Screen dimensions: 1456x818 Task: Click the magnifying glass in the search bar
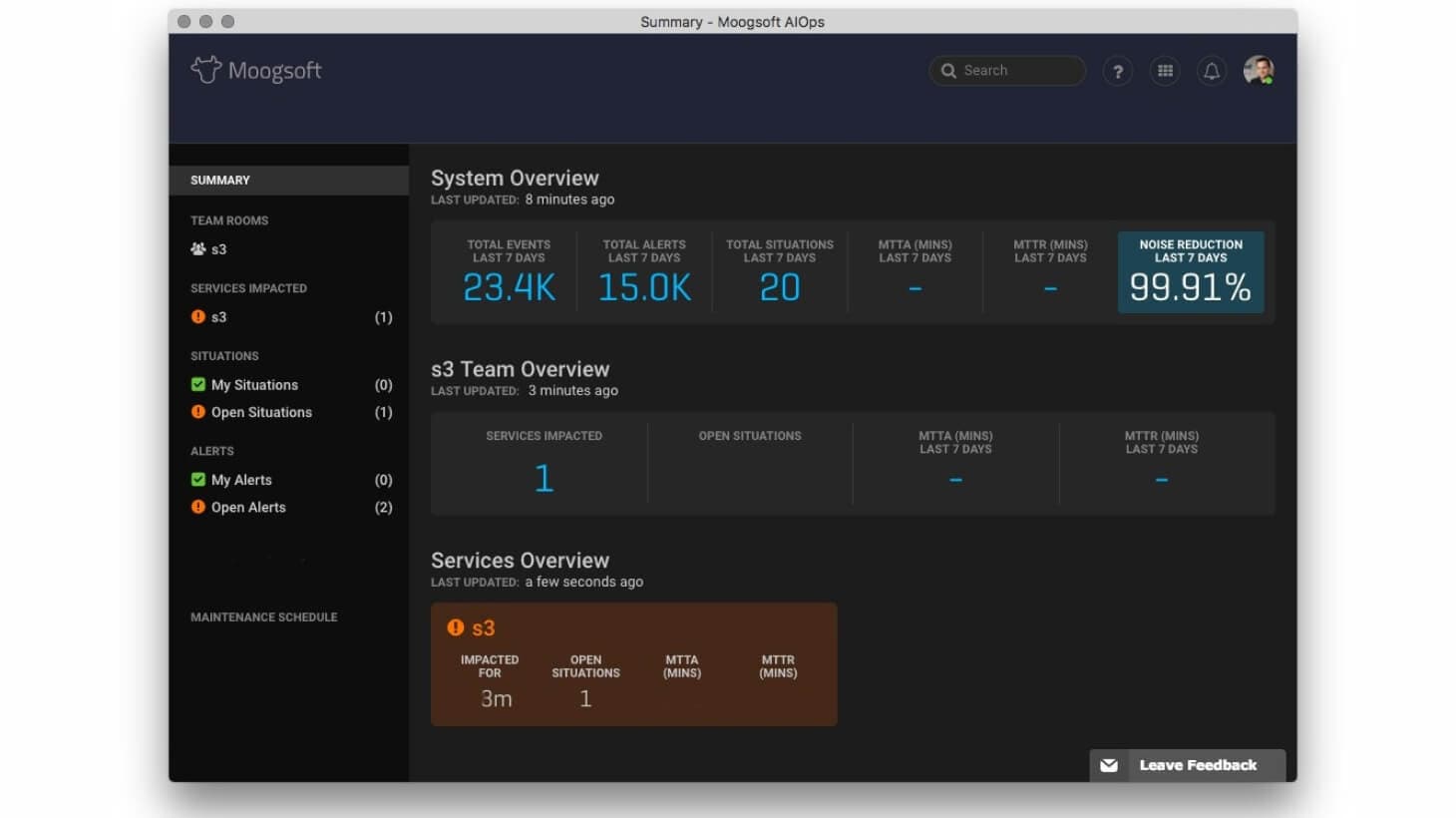[x=948, y=70]
